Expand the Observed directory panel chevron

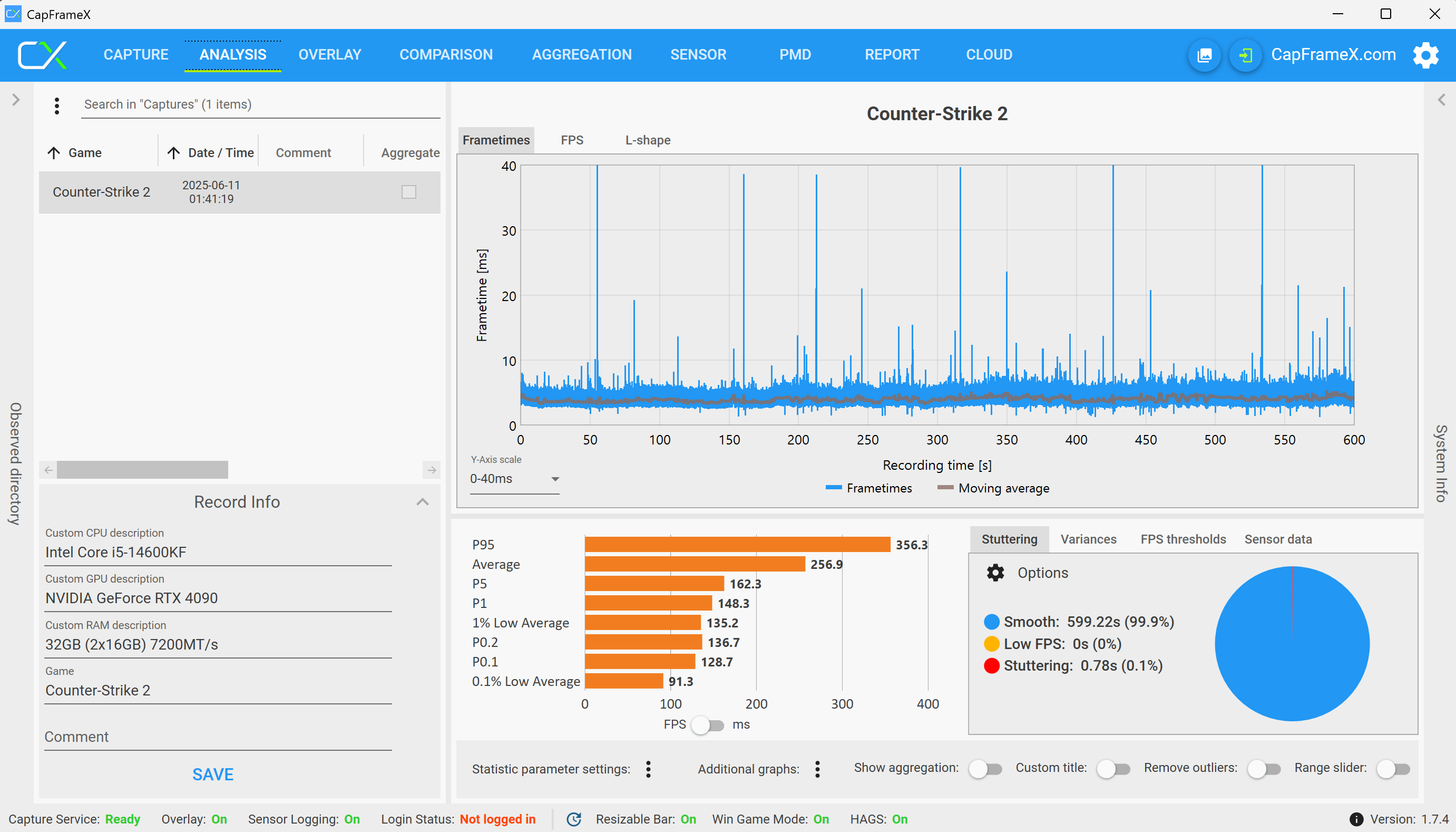pyautogui.click(x=16, y=100)
